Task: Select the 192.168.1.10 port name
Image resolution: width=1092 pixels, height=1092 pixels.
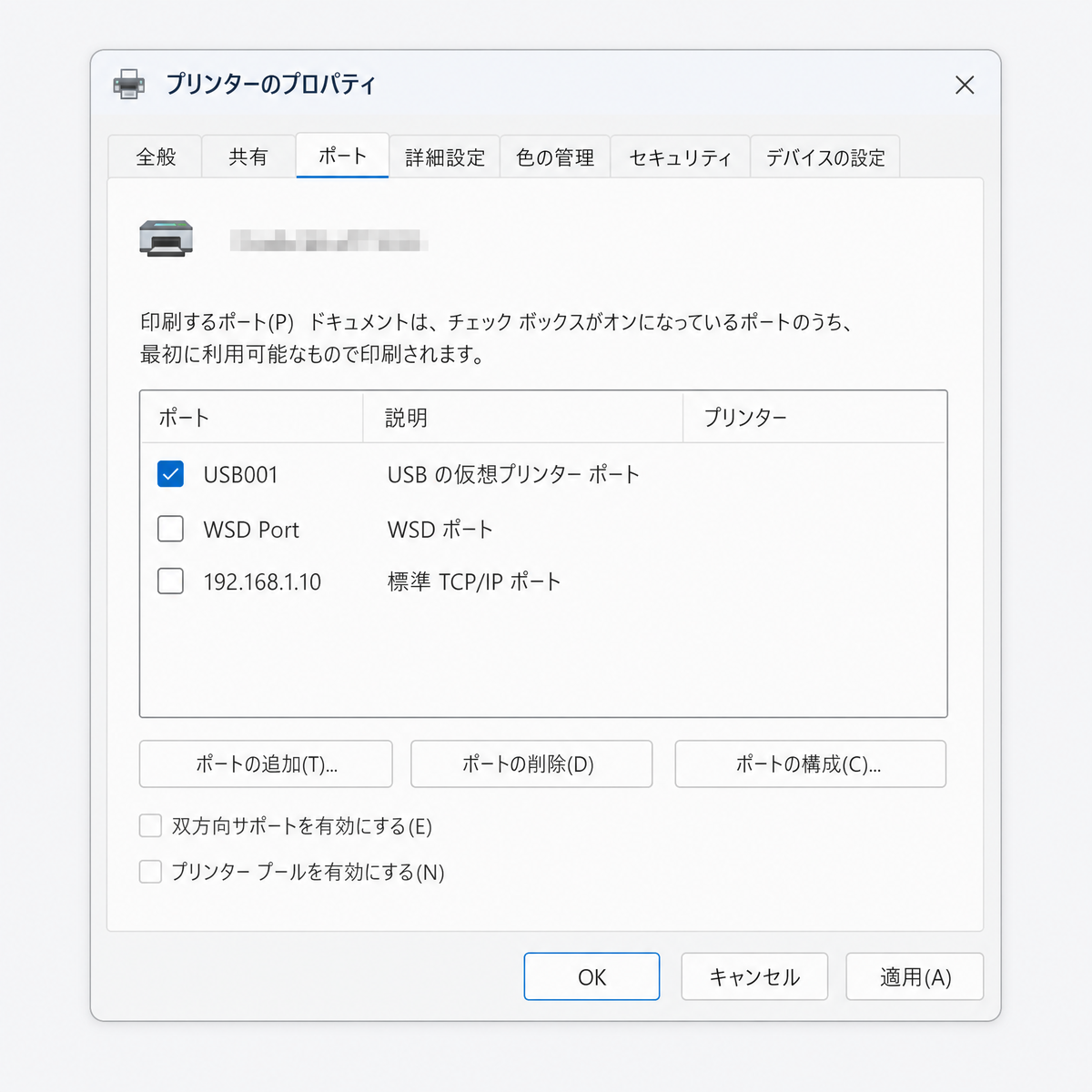Action: click(x=262, y=582)
